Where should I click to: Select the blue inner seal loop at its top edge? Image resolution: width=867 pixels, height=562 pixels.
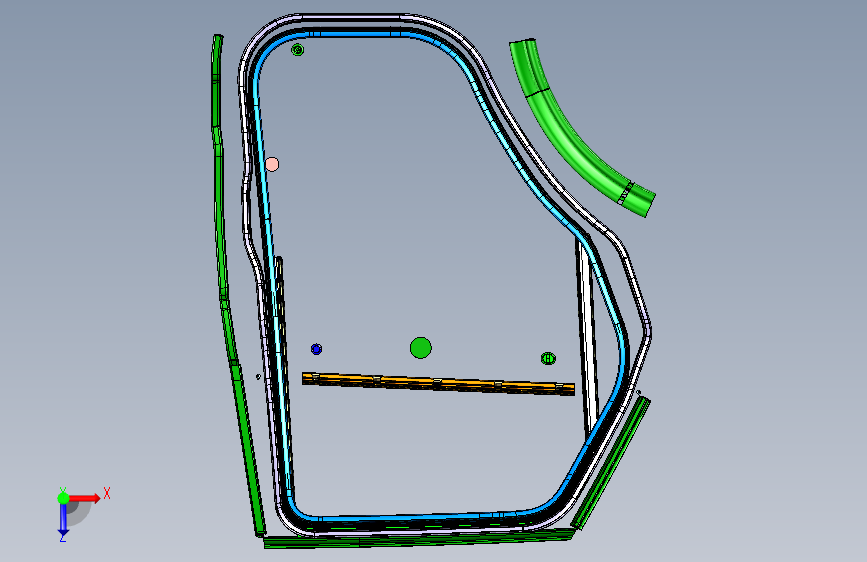point(359,34)
